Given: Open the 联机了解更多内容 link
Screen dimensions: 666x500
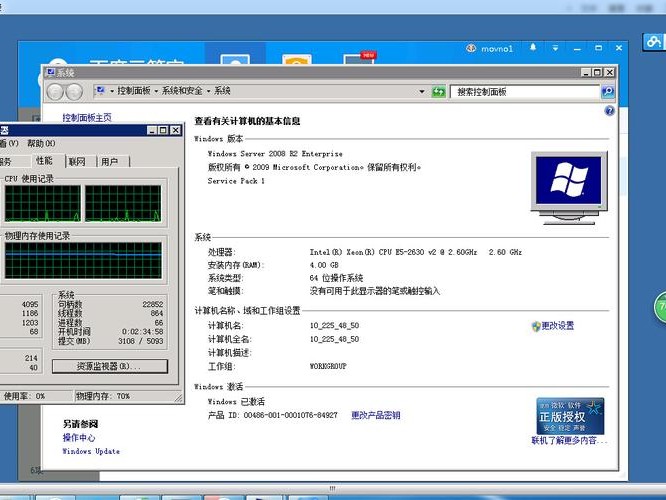Looking at the screenshot, I should [569, 441].
